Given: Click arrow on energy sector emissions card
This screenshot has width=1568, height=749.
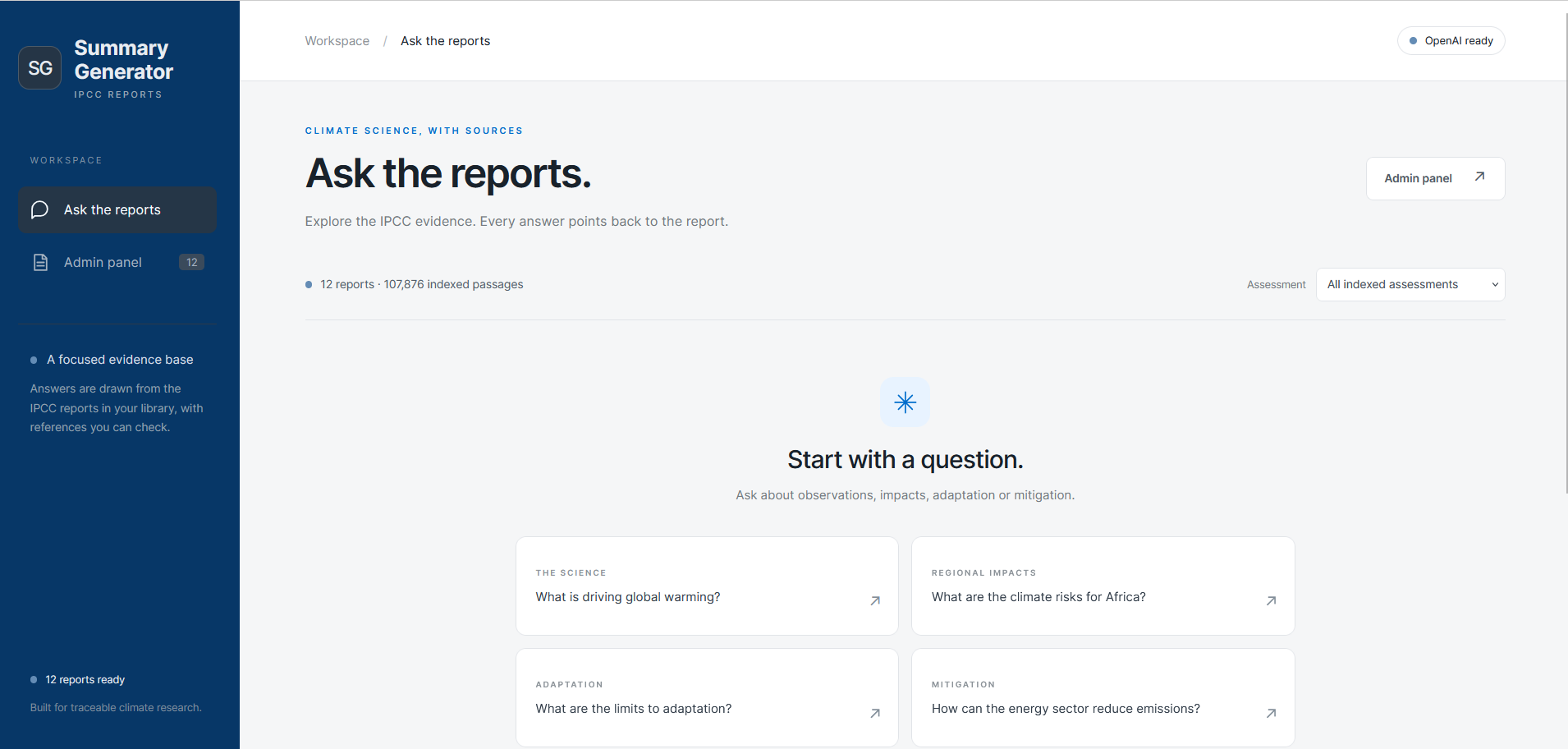Looking at the screenshot, I should [1271, 713].
